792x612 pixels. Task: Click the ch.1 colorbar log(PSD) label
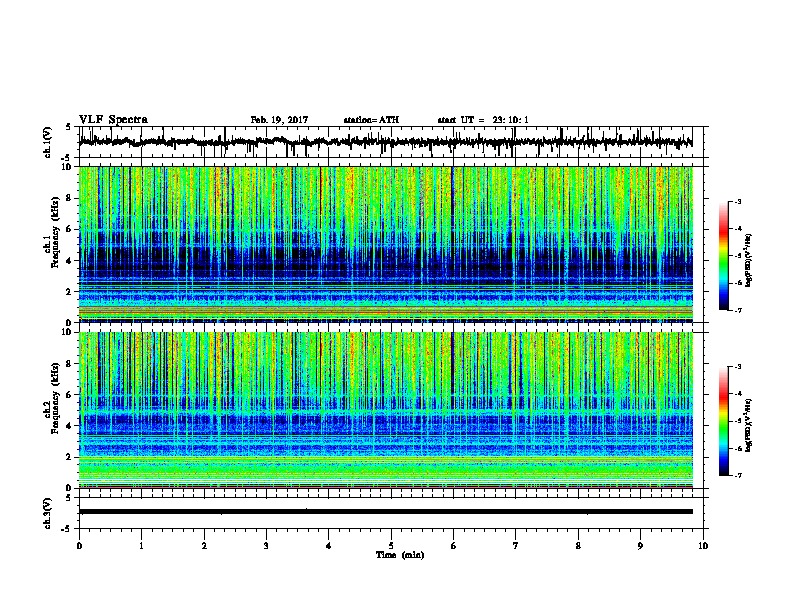tap(749, 261)
